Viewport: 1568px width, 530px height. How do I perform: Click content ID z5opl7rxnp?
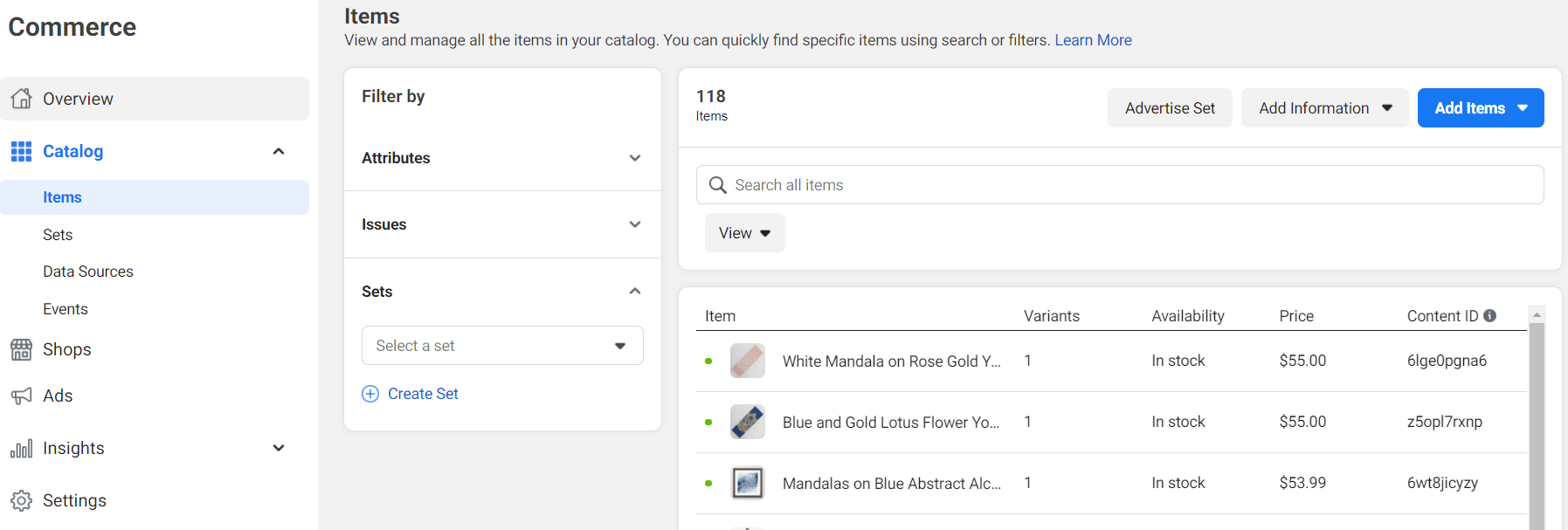[1445, 422]
